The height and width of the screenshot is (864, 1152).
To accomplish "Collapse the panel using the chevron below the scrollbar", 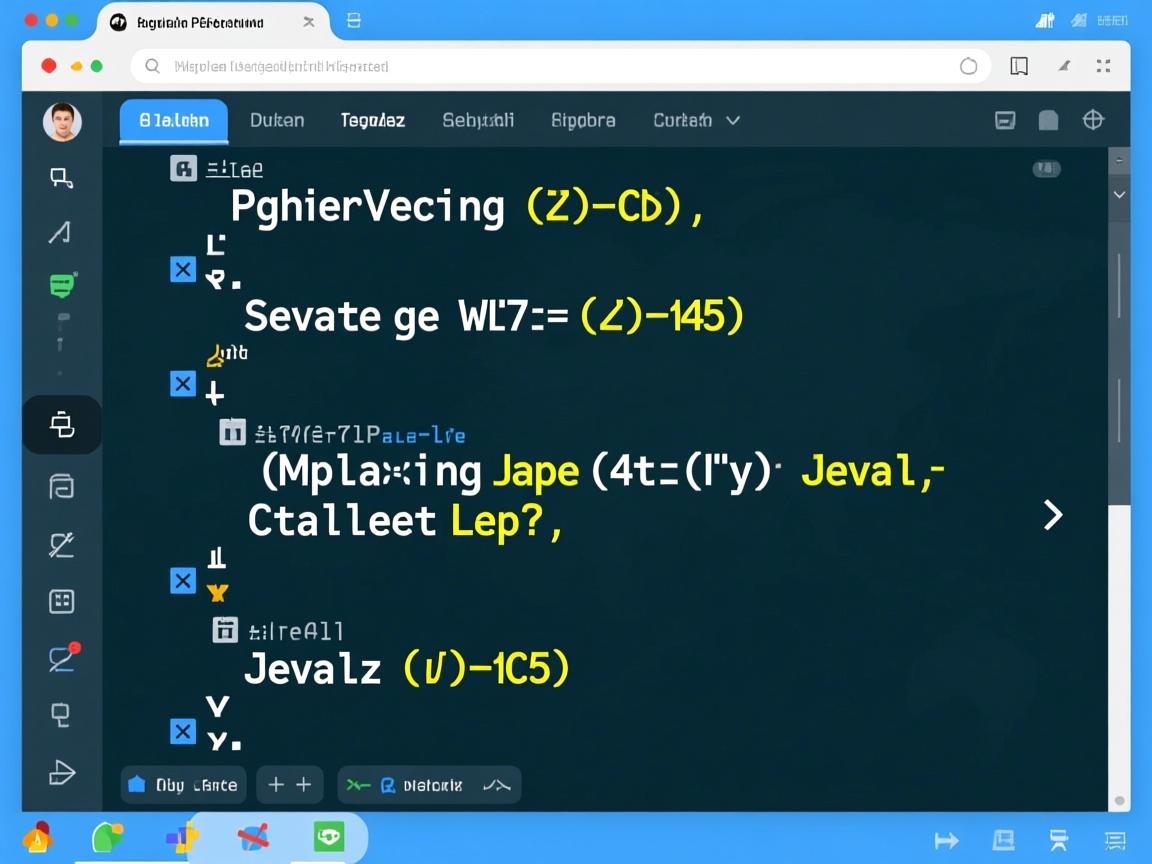I will (x=1119, y=196).
